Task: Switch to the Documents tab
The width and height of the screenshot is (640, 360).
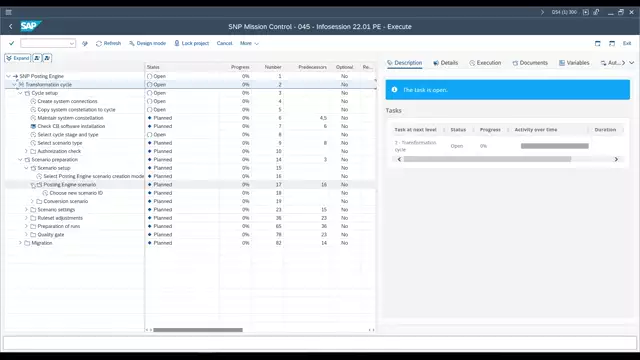Action: point(530,63)
